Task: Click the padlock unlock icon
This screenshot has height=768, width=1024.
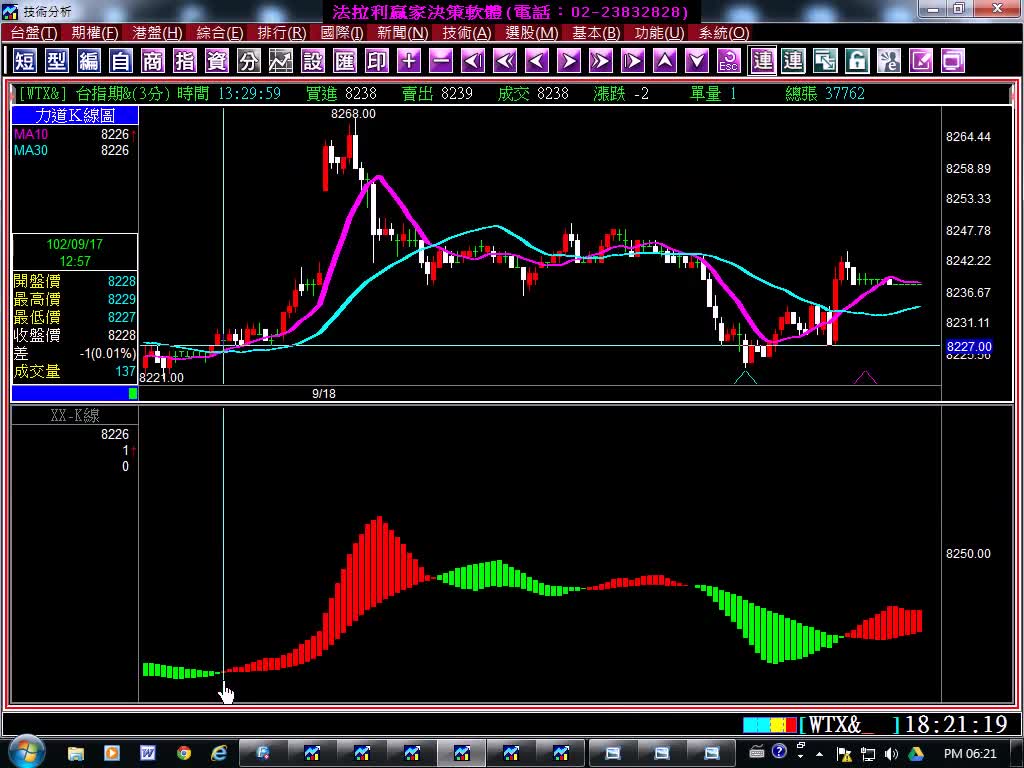Action: 857,61
